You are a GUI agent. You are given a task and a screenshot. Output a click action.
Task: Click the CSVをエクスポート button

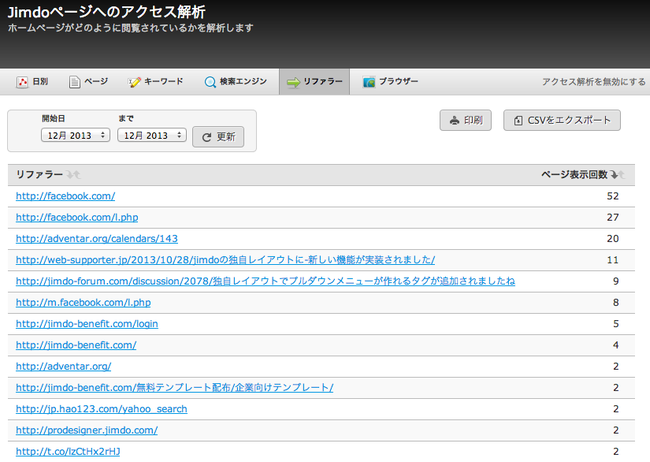pos(562,120)
